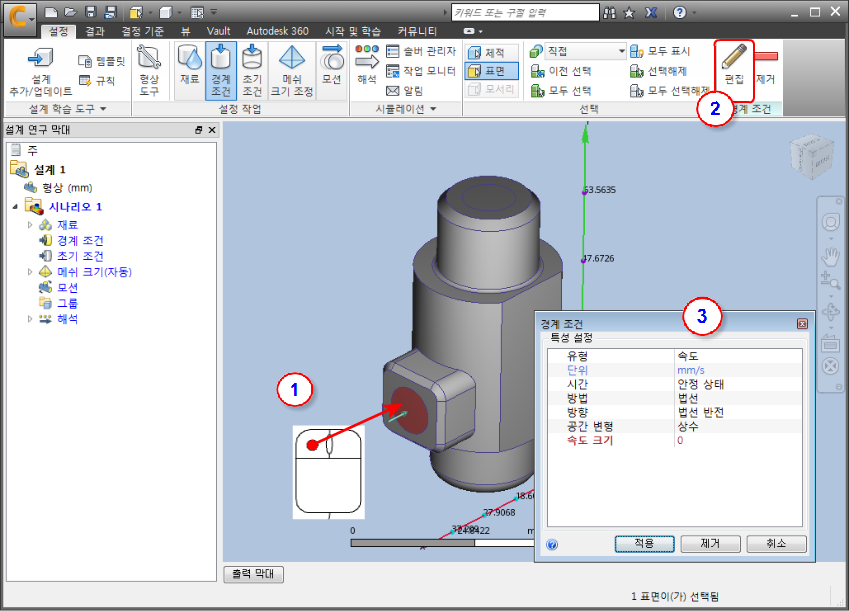The width and height of the screenshot is (849, 611).
Task: Expand the 시뮬레이션 panel dropdown
Action: coord(406,109)
